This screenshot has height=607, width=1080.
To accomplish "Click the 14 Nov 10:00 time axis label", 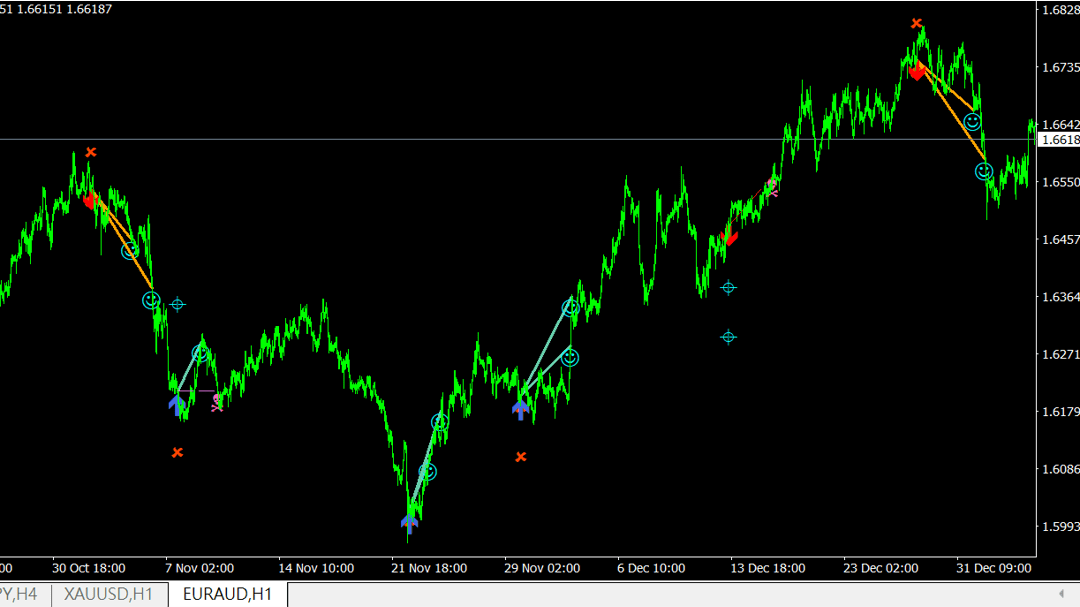I will click(316, 568).
